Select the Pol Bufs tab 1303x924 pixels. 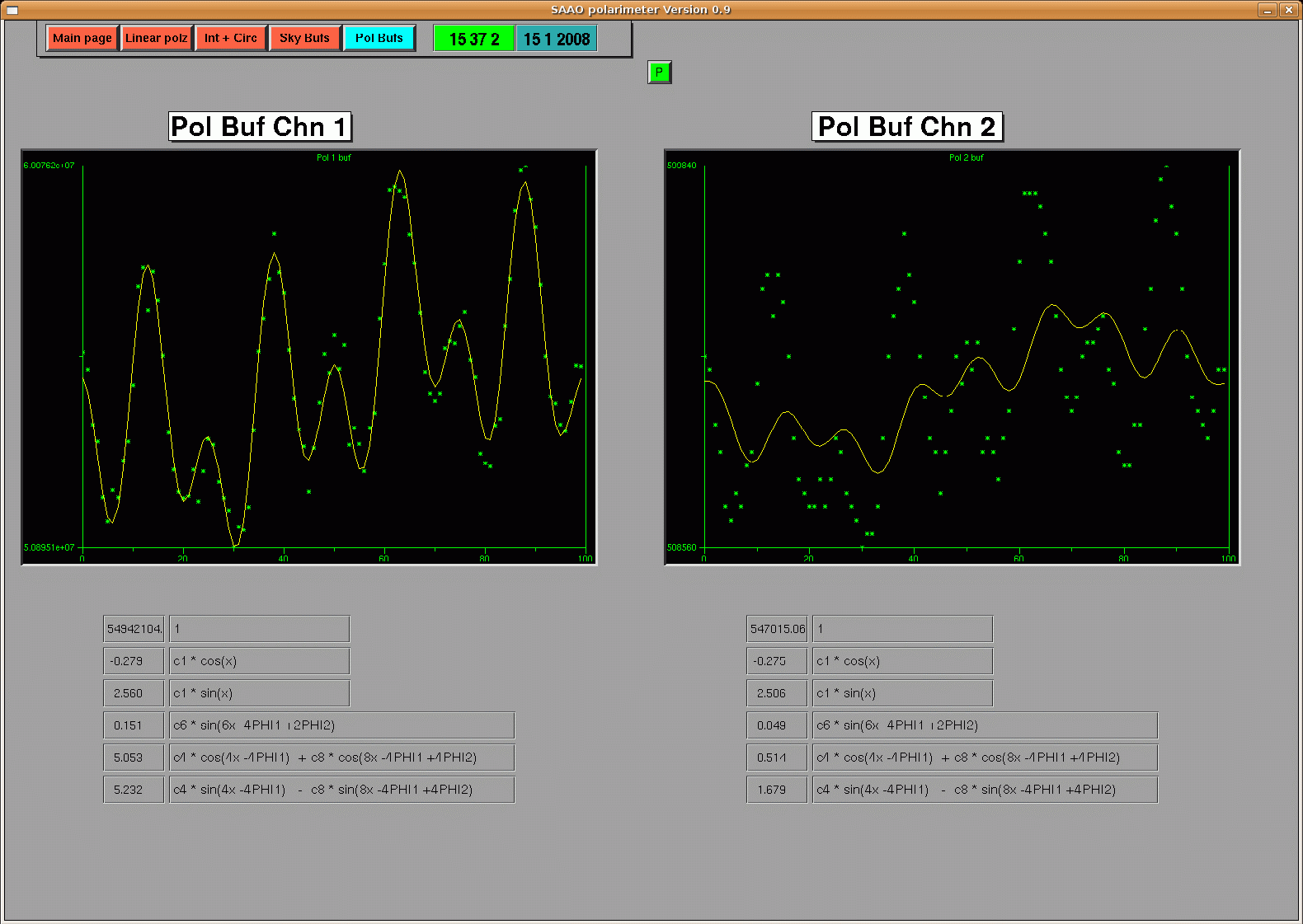point(379,38)
